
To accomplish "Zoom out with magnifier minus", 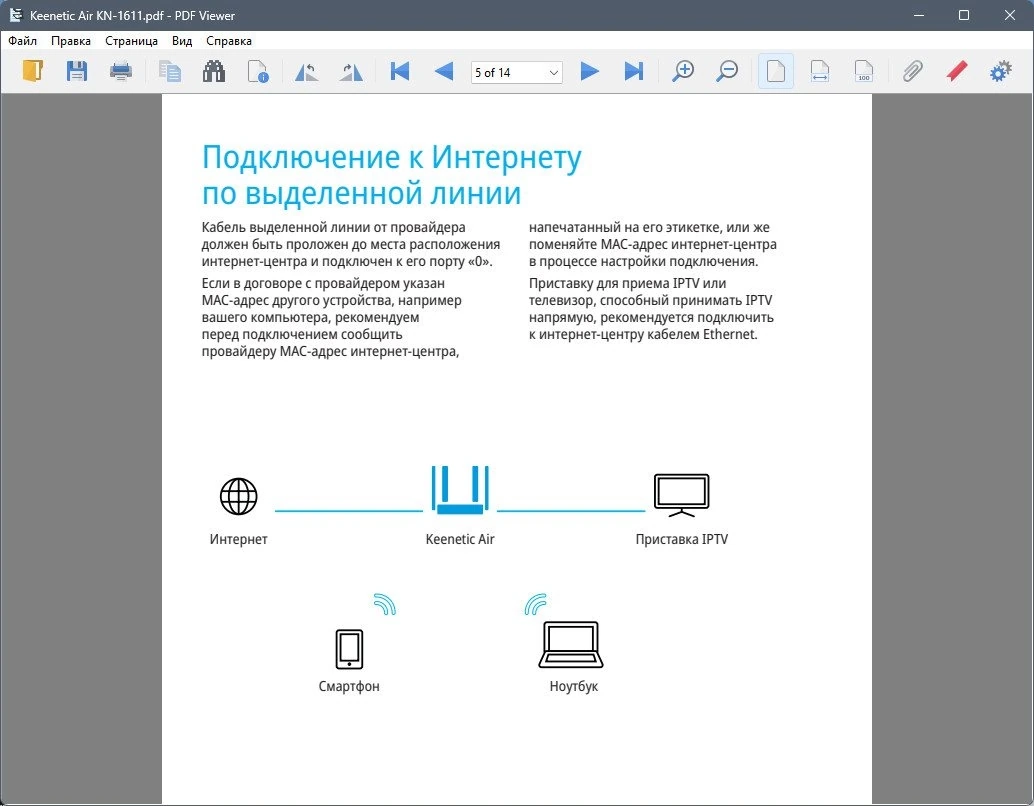I will pyautogui.click(x=727, y=71).
